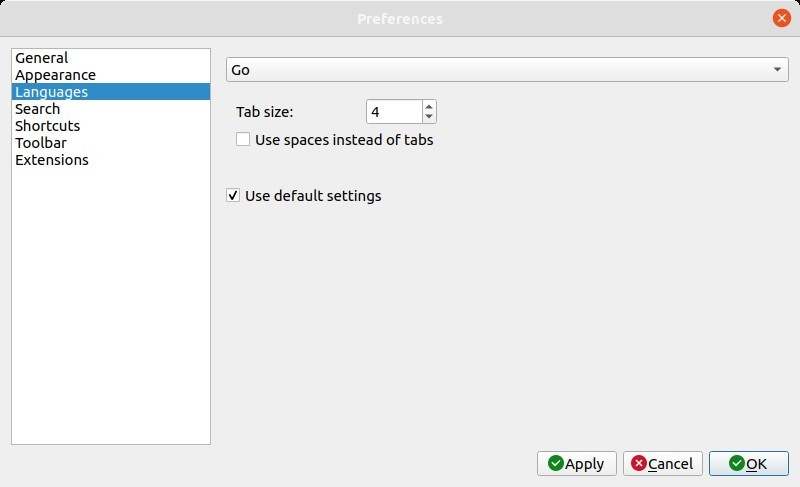
Task: Click the Tab size label
Action: point(264,112)
